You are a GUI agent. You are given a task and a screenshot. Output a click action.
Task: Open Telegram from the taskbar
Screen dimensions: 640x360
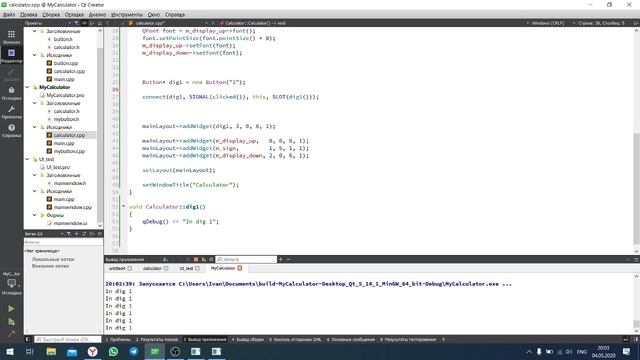pyautogui.click(x=134, y=351)
